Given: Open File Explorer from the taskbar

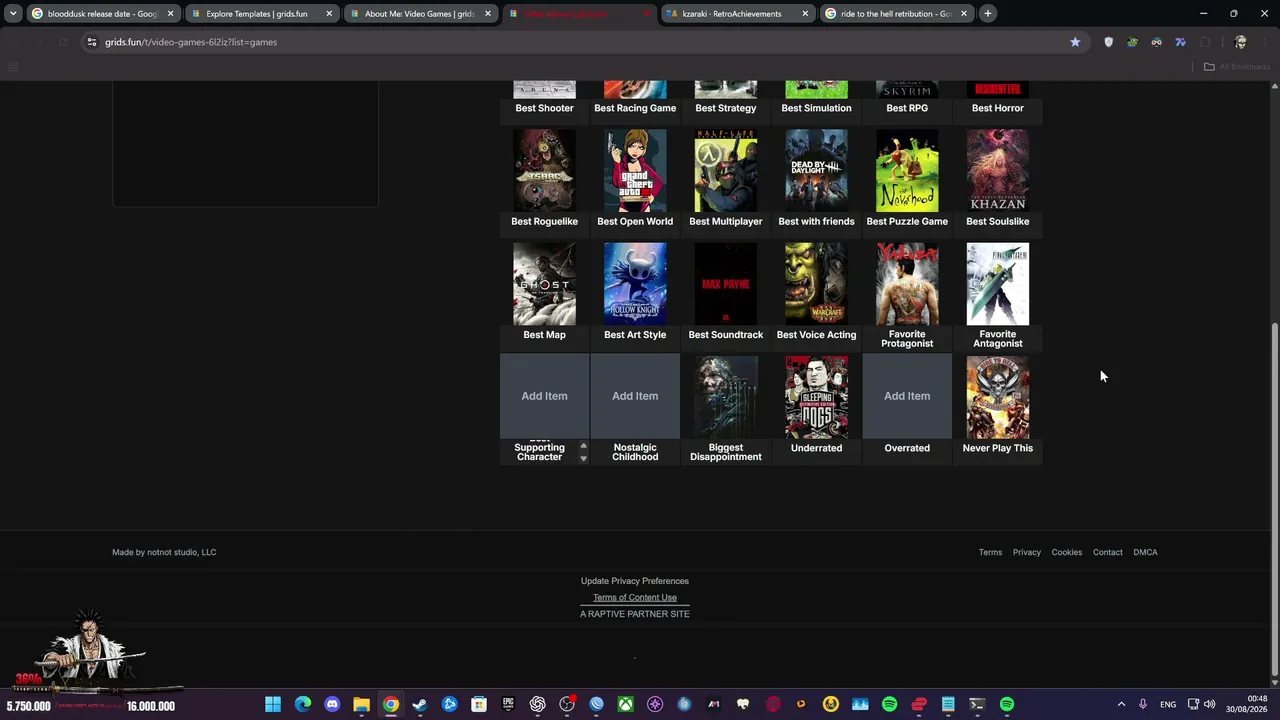Looking at the screenshot, I should pyautogui.click(x=361, y=705).
